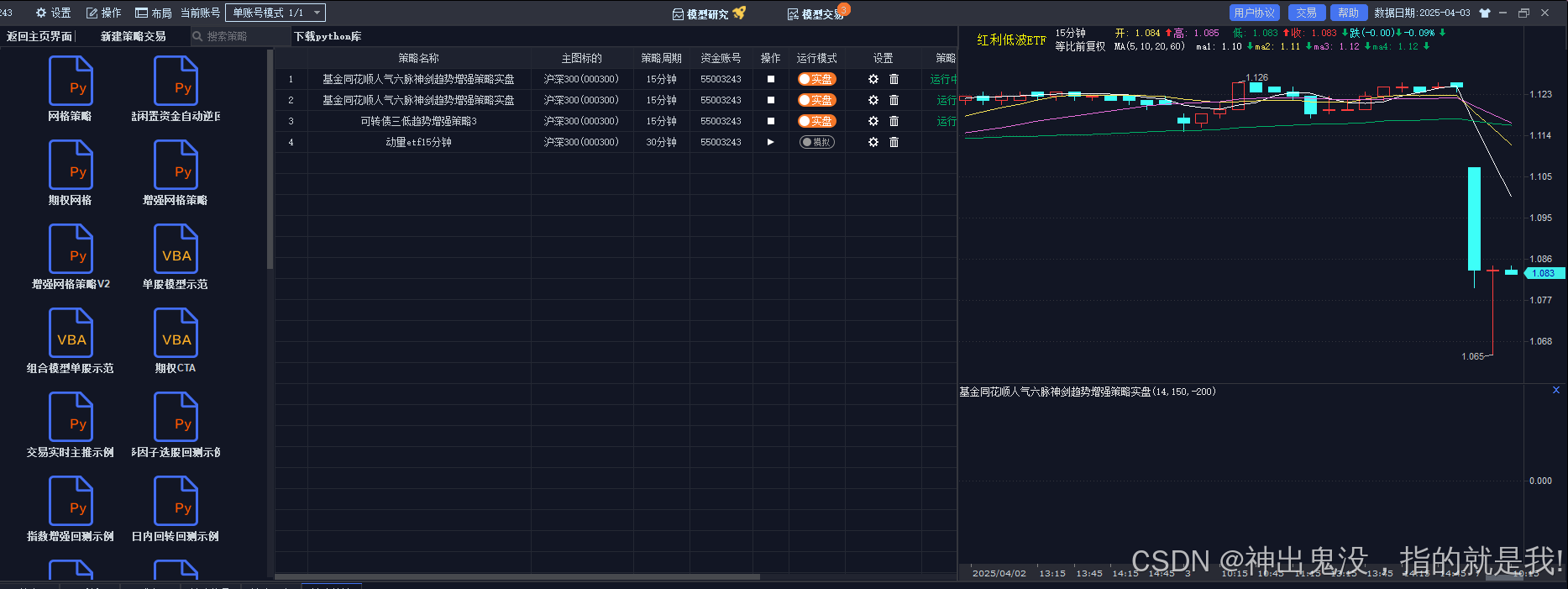Viewport: 1568px width, 589px height.
Task: Click the 资金账号 column header
Action: [x=721, y=58]
